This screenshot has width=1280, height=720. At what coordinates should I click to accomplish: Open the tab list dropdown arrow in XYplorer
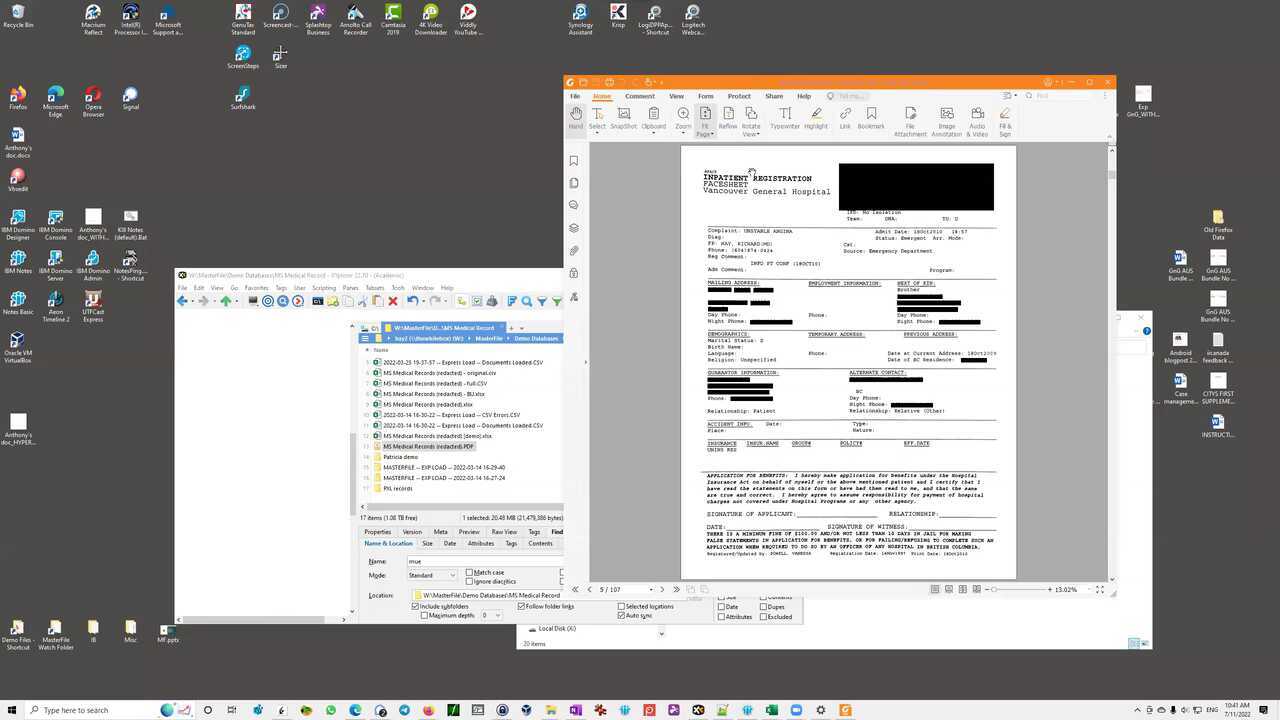point(523,328)
